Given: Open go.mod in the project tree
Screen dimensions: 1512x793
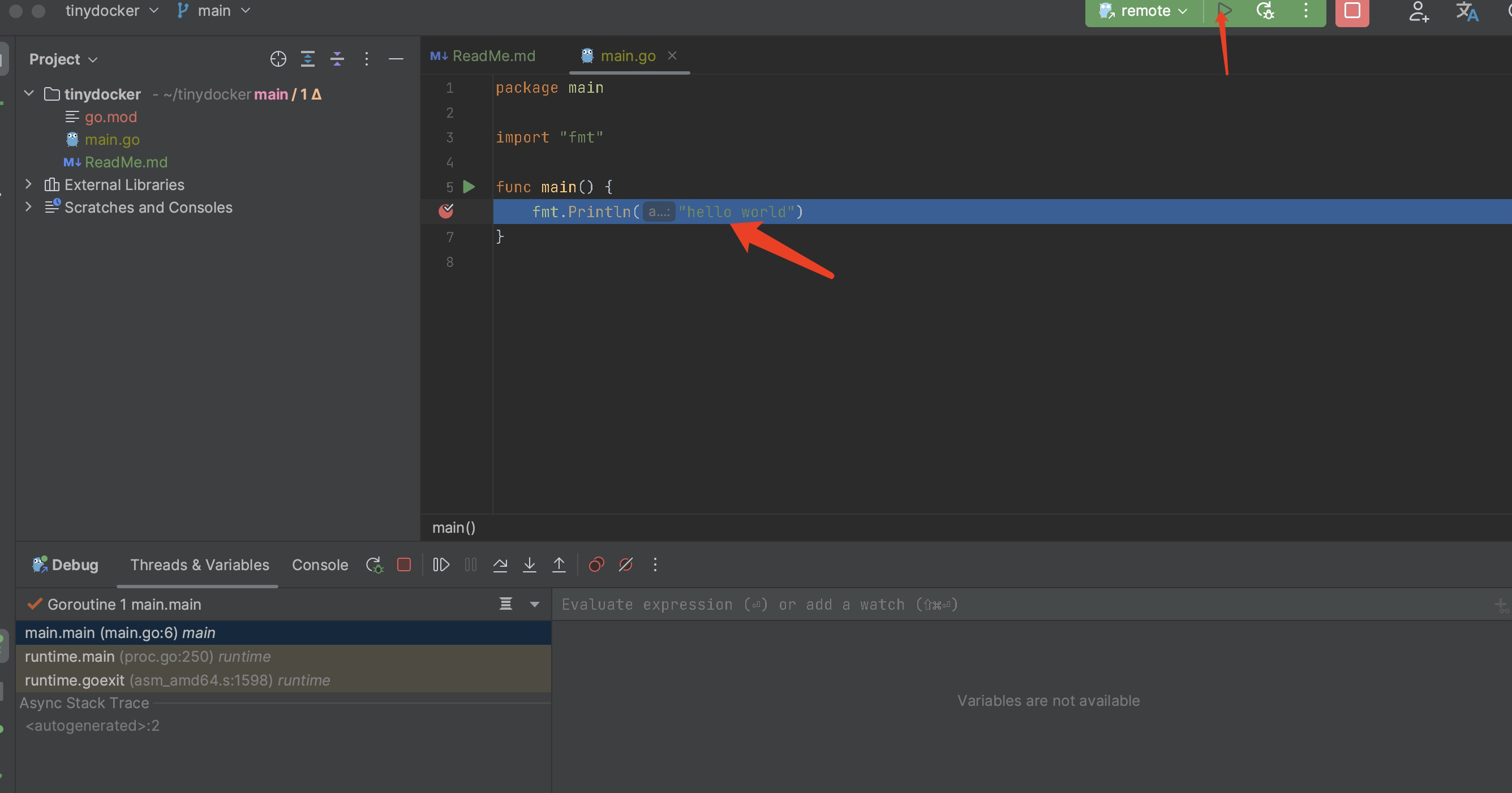Looking at the screenshot, I should (x=110, y=117).
